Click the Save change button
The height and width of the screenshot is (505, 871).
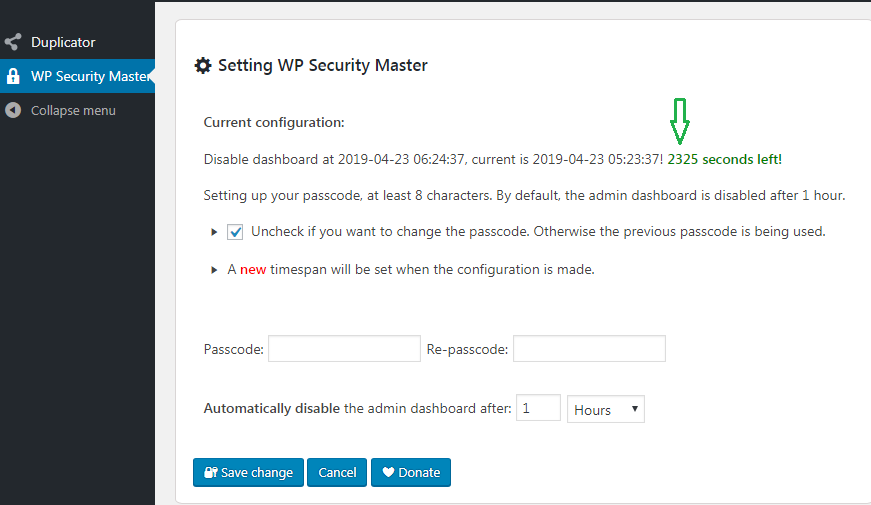pos(249,473)
